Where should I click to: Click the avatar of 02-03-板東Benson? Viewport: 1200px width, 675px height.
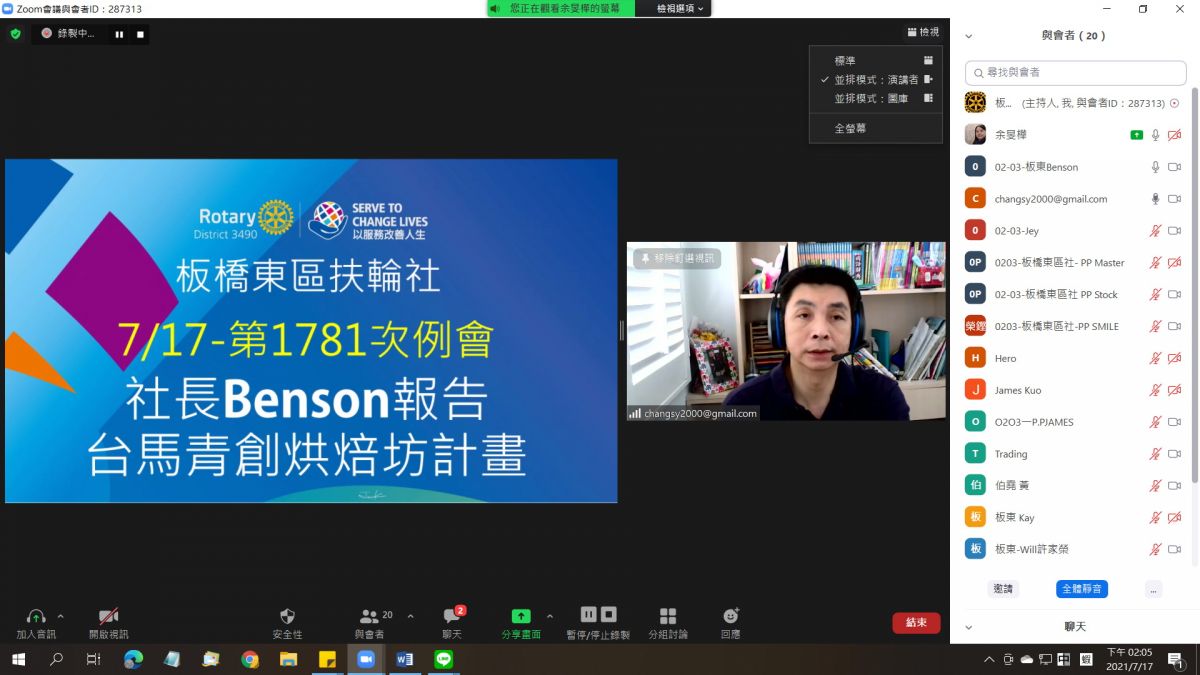tap(975, 167)
